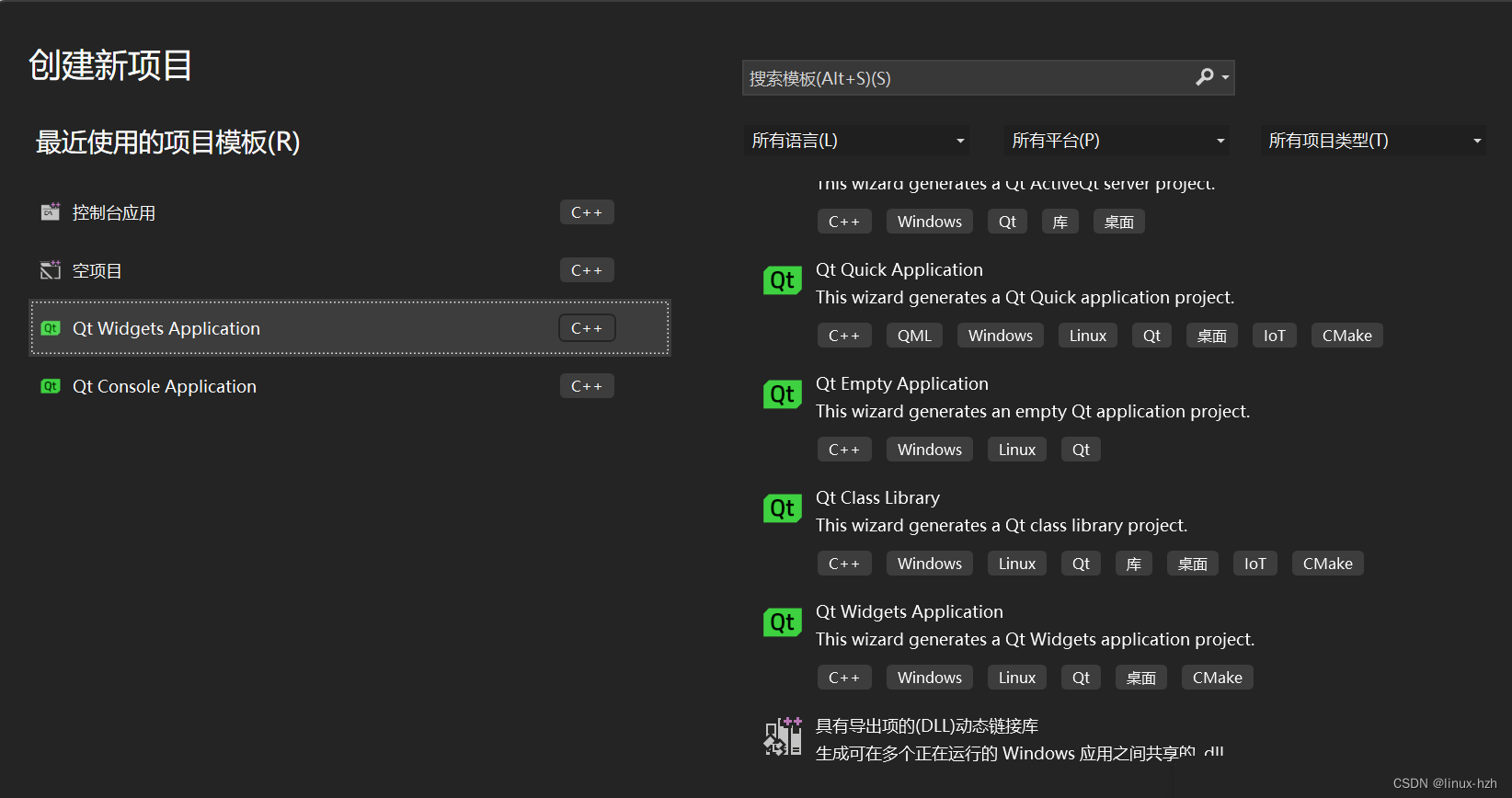Click C++ tag on Qt Console Application row

587,386
